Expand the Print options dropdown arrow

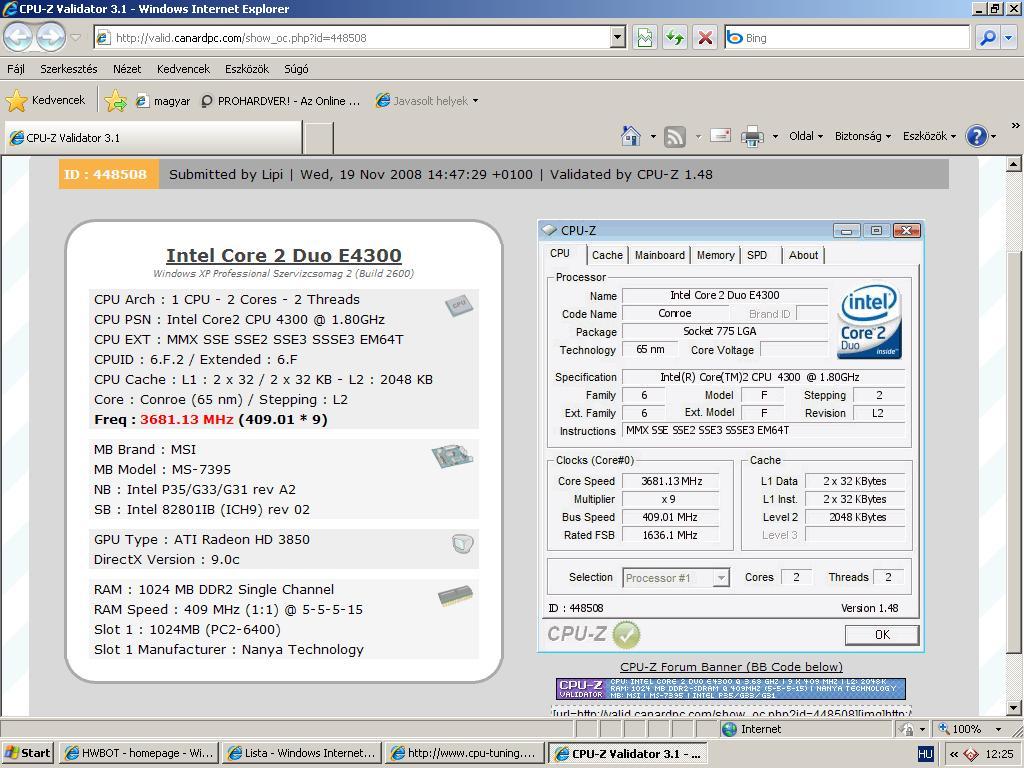775,136
